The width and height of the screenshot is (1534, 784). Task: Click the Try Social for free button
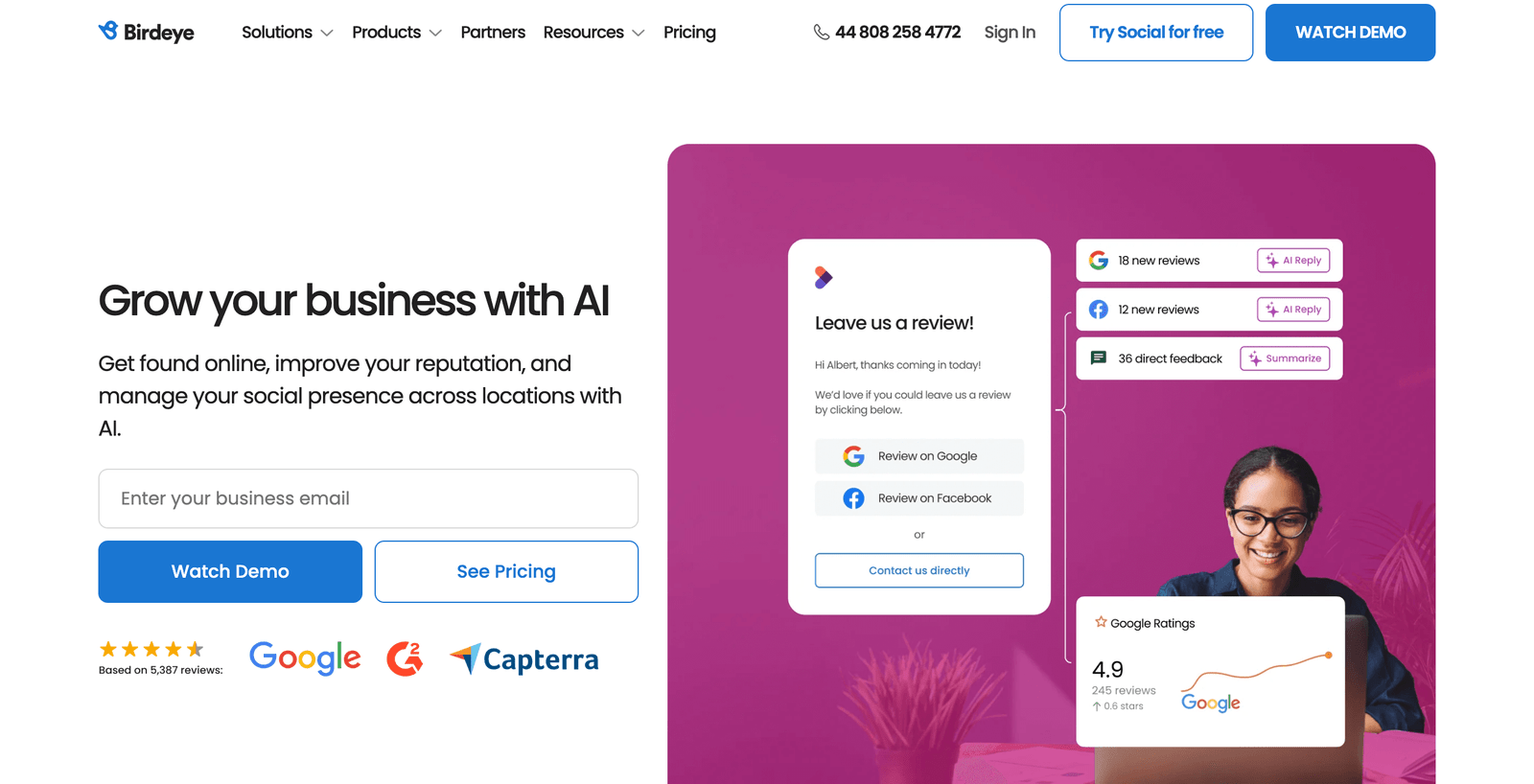tap(1156, 33)
